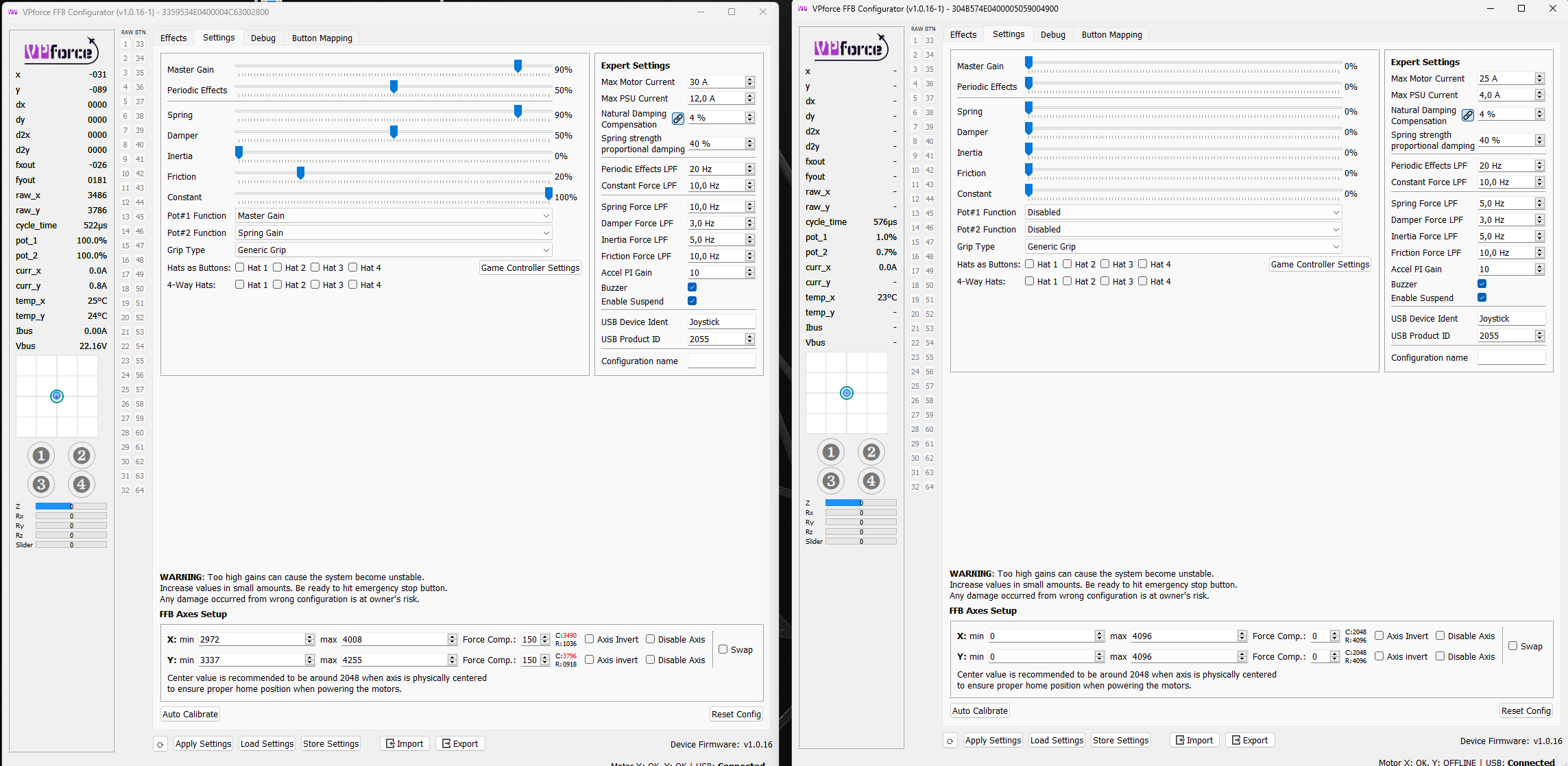The height and width of the screenshot is (766, 1568).
Task: Toggle the Buzzer checkbox in left window
Action: coord(692,287)
